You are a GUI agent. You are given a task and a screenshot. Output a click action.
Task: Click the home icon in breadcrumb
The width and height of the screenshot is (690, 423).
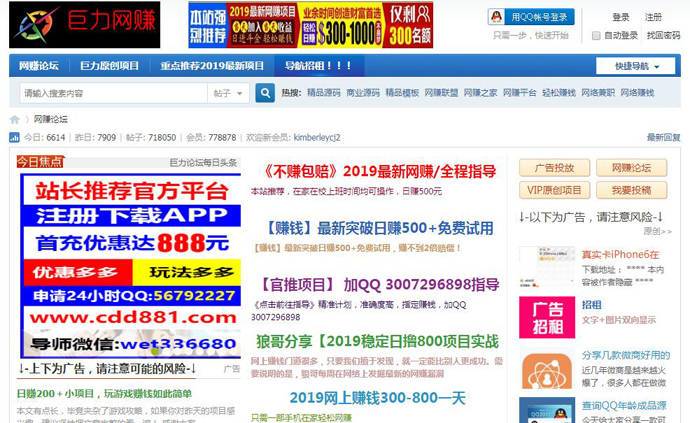point(15,119)
